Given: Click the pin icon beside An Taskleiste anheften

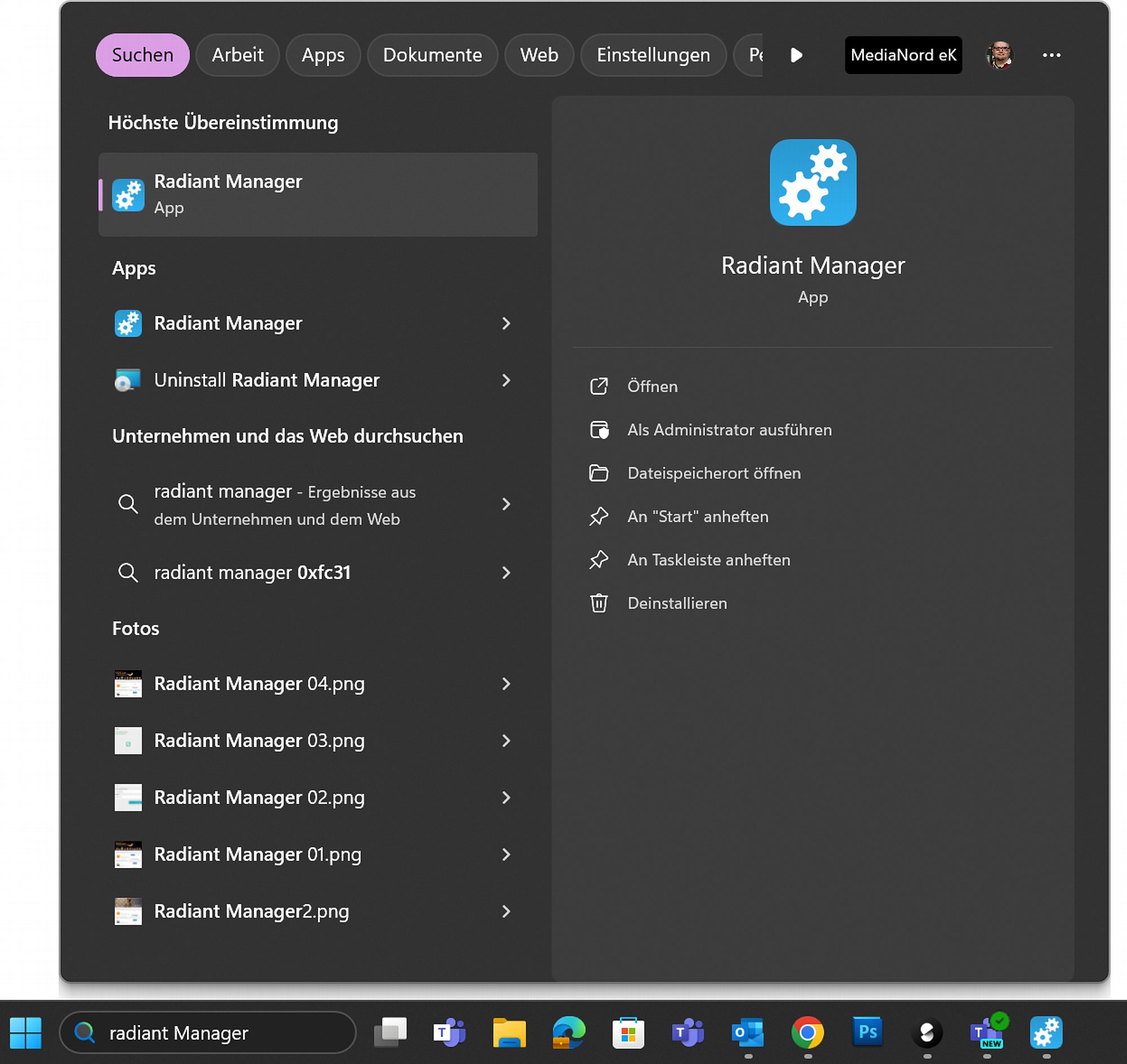Looking at the screenshot, I should 598,560.
